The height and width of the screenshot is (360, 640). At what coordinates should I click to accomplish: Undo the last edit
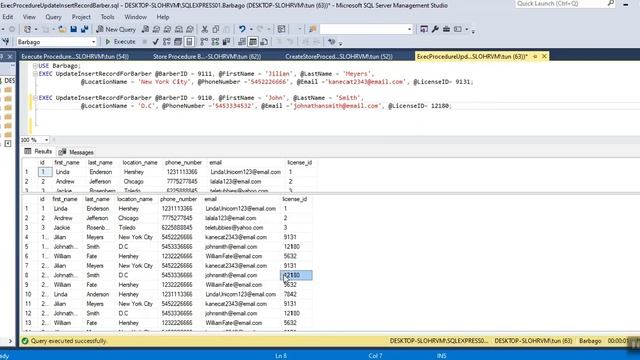pos(242,29)
